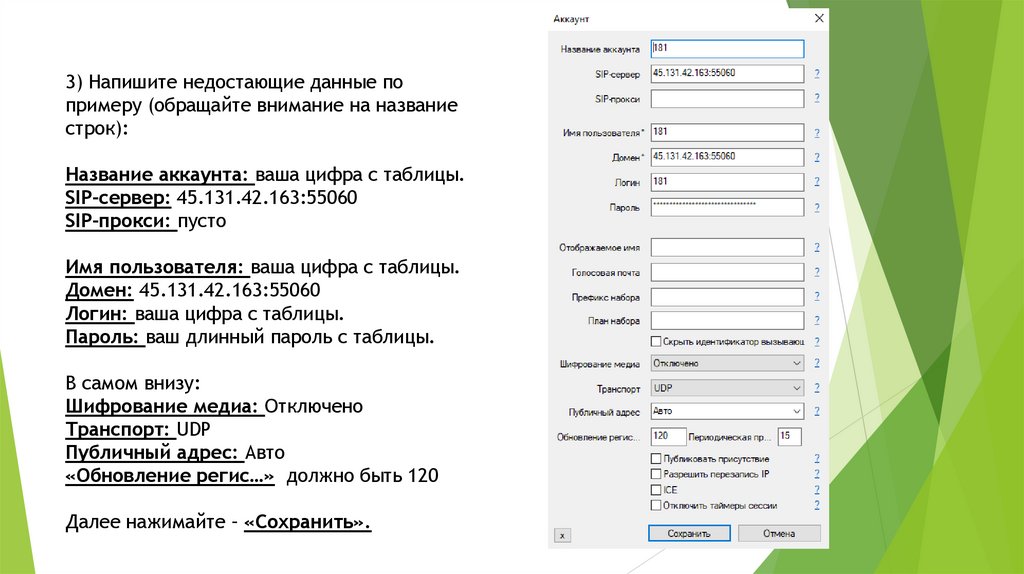The height and width of the screenshot is (574, 1024).
Task: Click the SIP-сервер input field
Action: (x=727, y=73)
